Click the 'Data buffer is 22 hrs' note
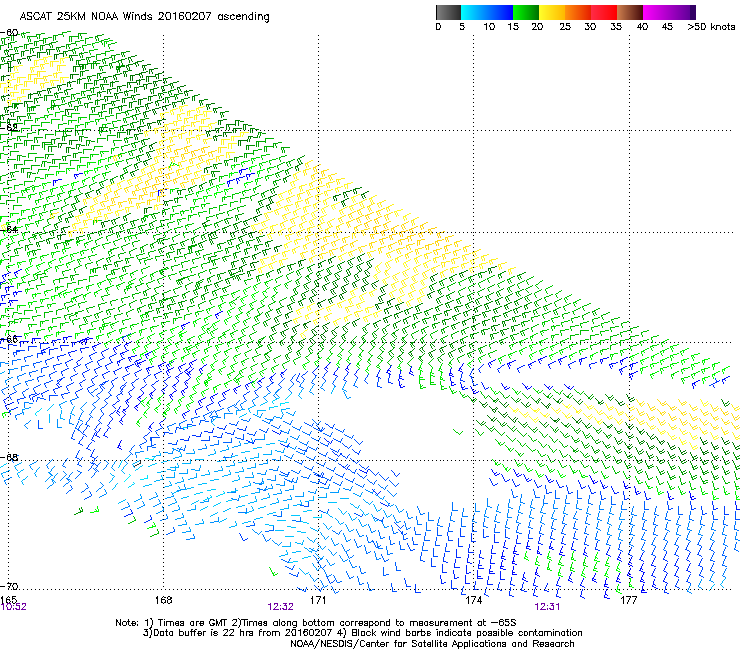740x650 pixels. point(362,633)
